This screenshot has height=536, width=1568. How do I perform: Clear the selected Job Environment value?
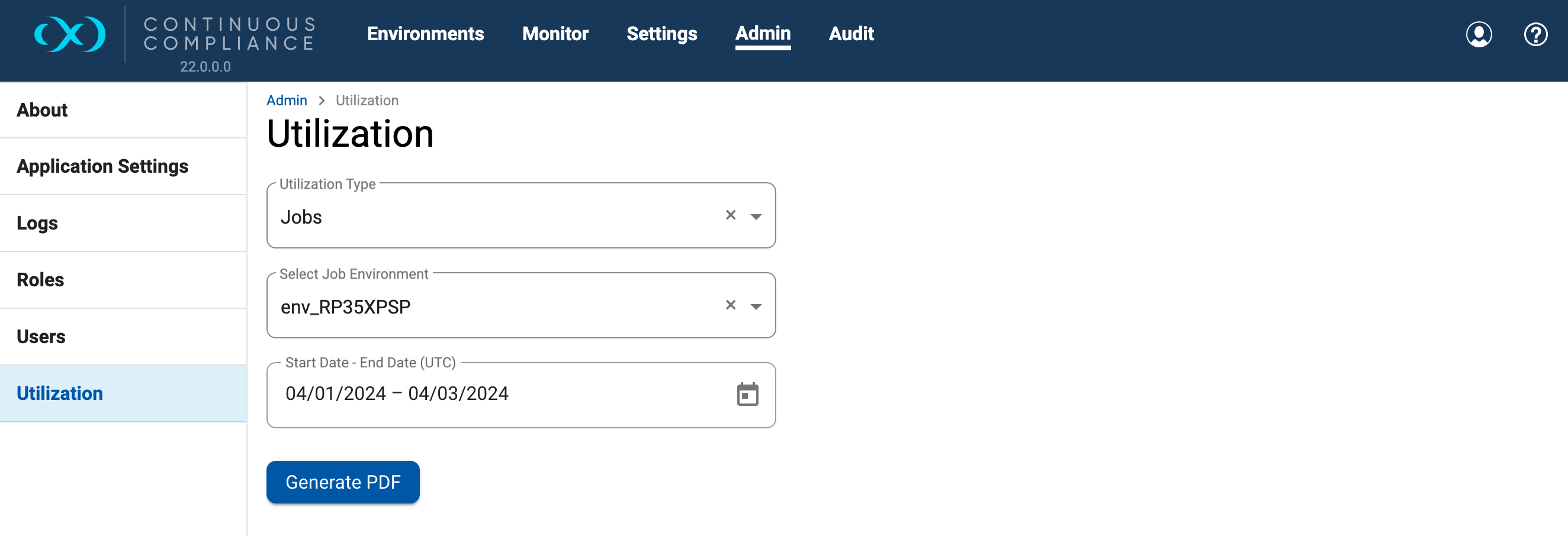click(x=731, y=305)
